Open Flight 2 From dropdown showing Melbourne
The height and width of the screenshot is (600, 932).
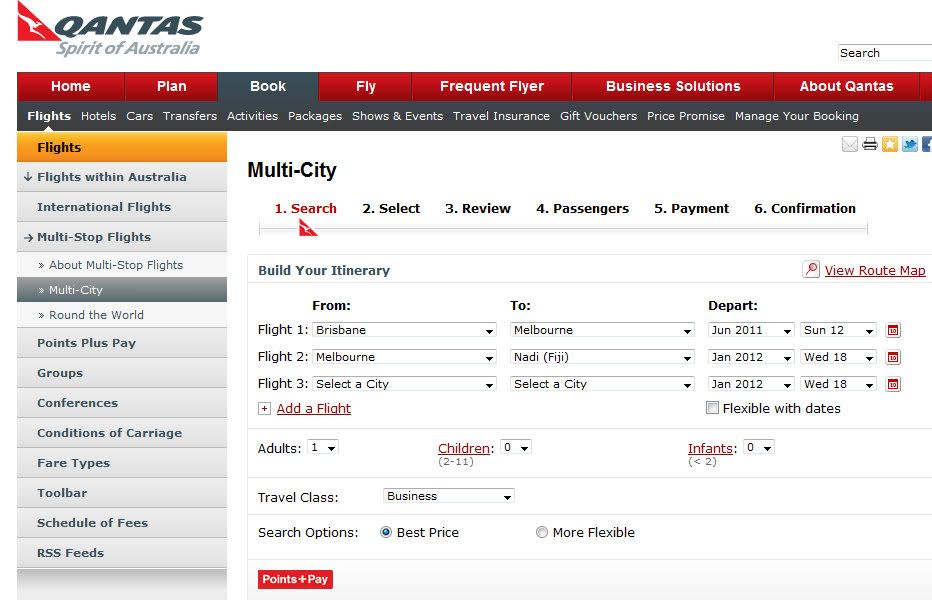pos(404,357)
